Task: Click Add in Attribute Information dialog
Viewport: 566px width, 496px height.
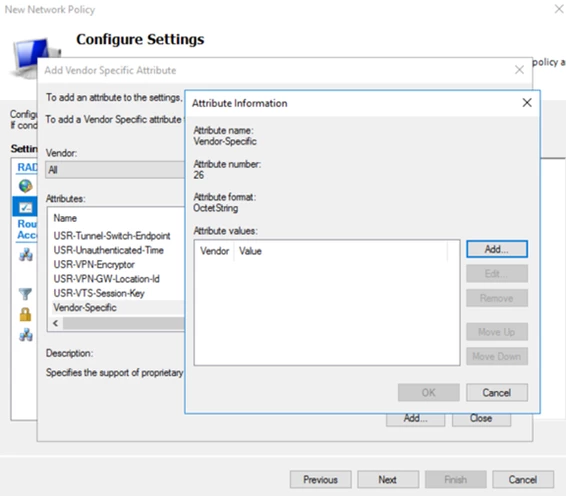Action: point(497,249)
